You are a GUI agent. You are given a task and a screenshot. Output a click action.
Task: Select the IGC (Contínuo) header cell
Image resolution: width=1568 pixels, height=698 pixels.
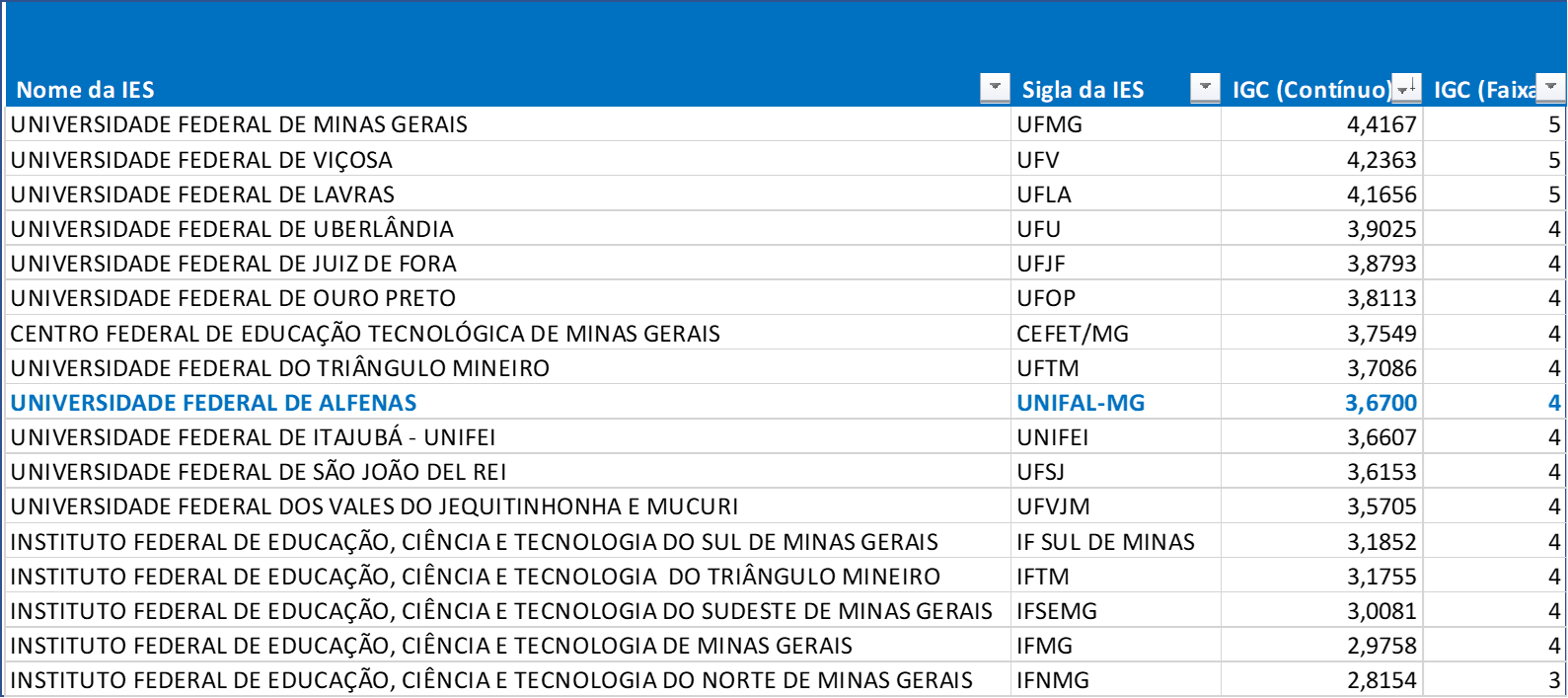coord(1322,89)
